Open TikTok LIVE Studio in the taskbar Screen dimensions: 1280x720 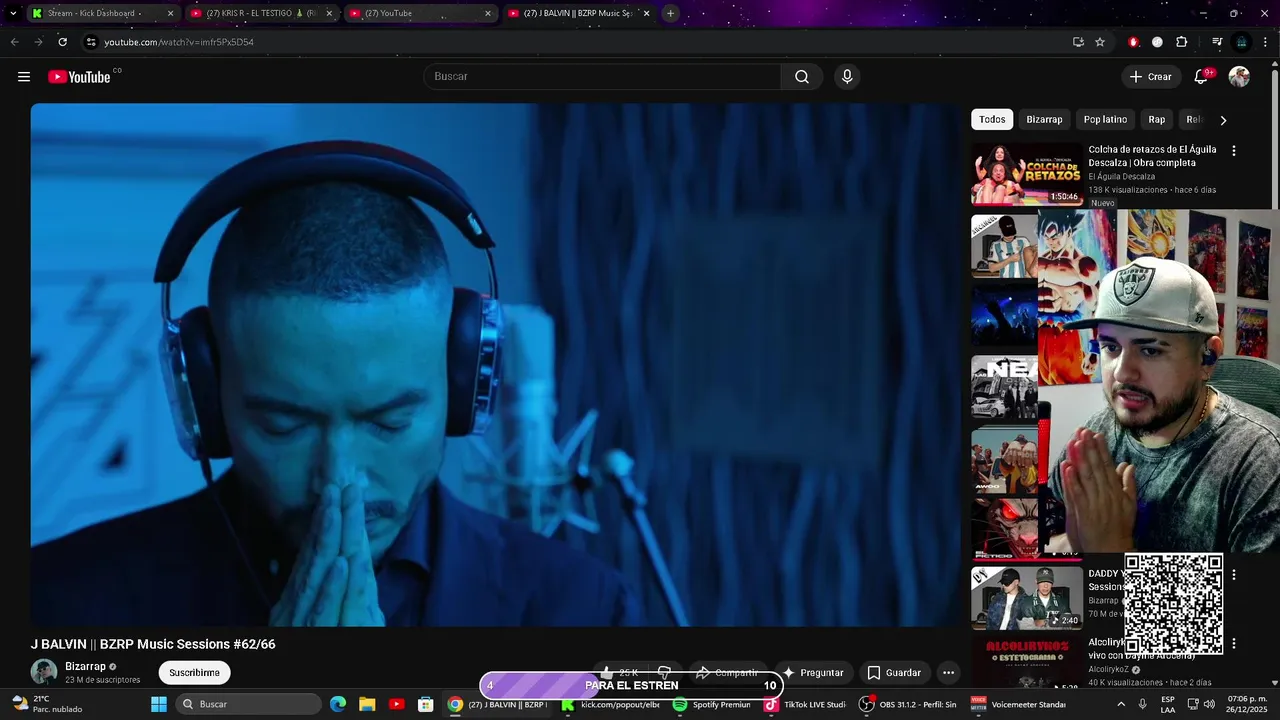coord(806,704)
